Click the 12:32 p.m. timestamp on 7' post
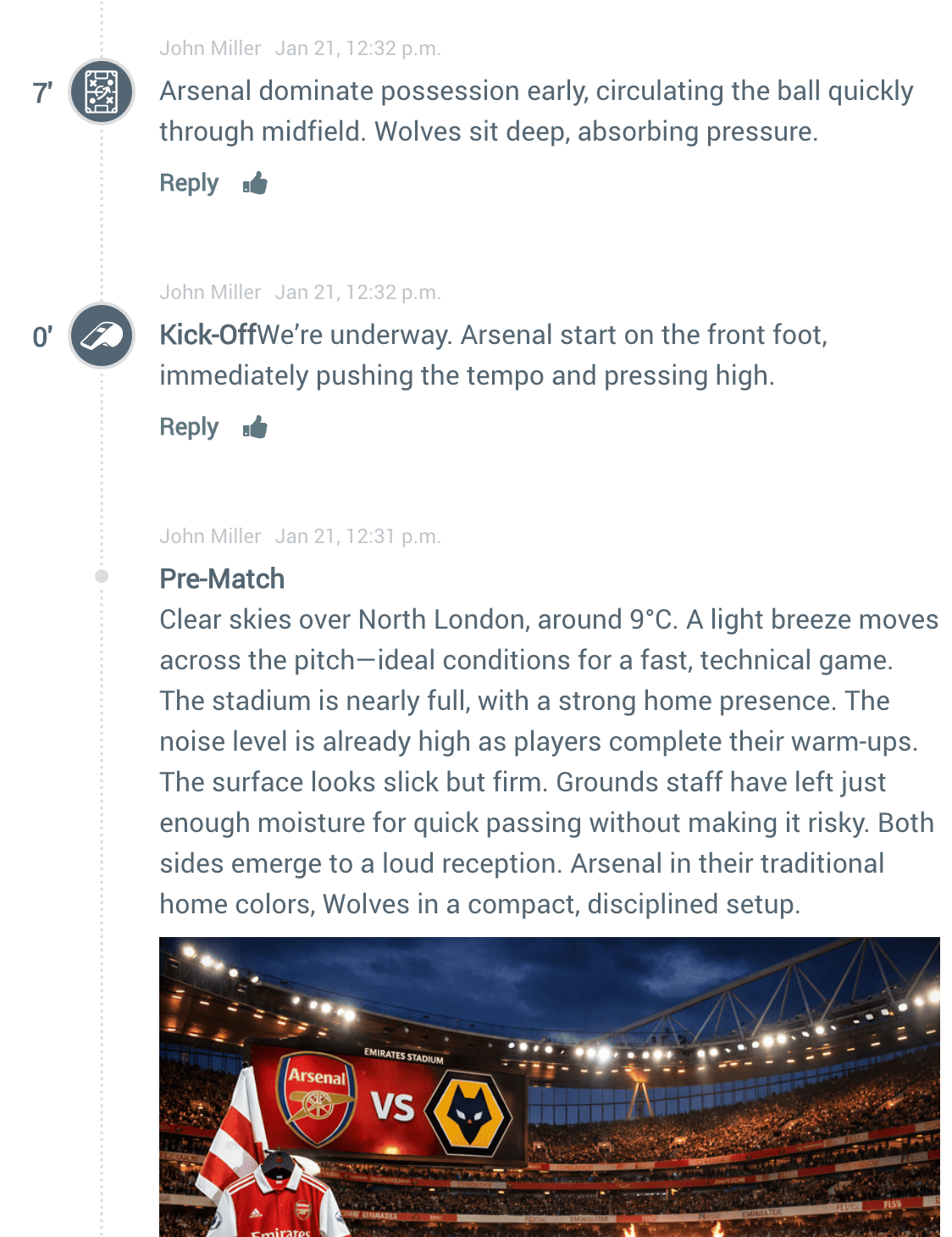 (x=357, y=48)
